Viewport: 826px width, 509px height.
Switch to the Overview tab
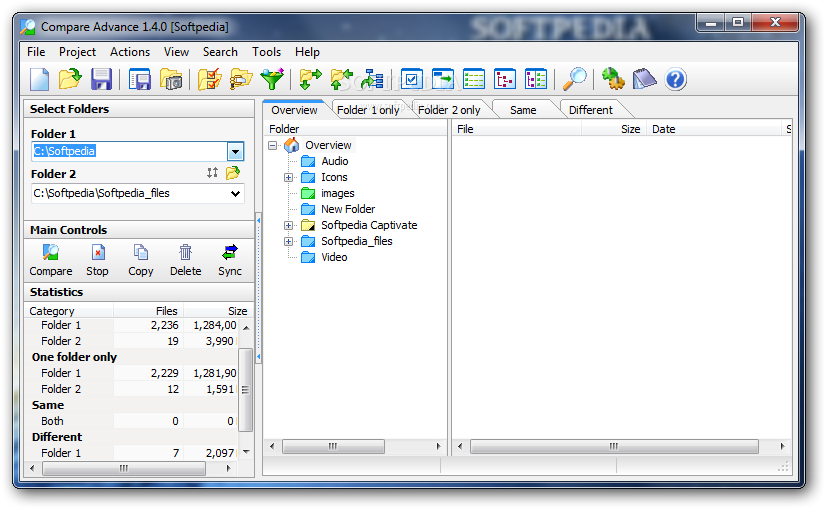click(x=294, y=110)
